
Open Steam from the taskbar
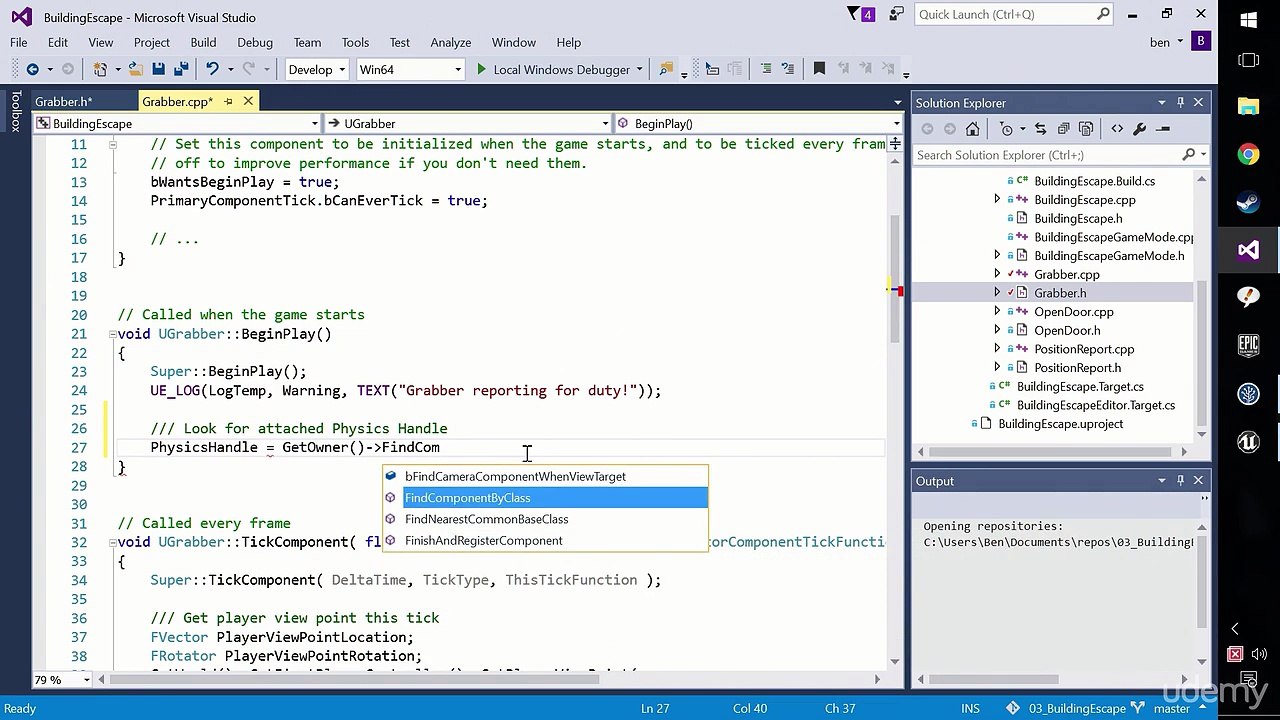[x=1249, y=203]
